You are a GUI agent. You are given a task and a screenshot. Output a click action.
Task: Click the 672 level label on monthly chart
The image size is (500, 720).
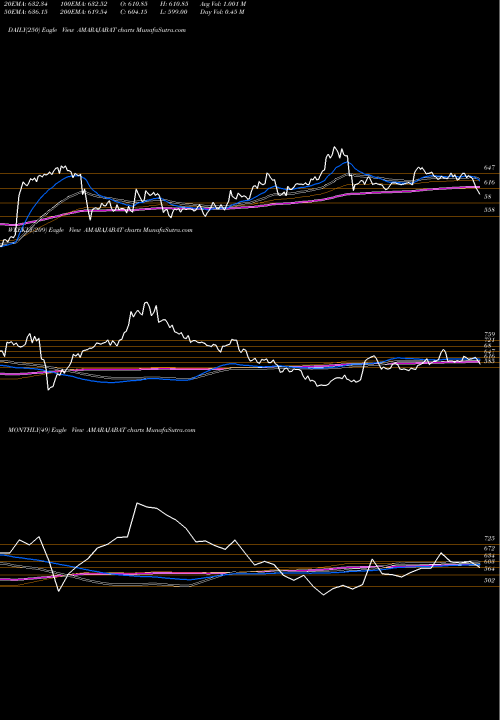coord(489,549)
